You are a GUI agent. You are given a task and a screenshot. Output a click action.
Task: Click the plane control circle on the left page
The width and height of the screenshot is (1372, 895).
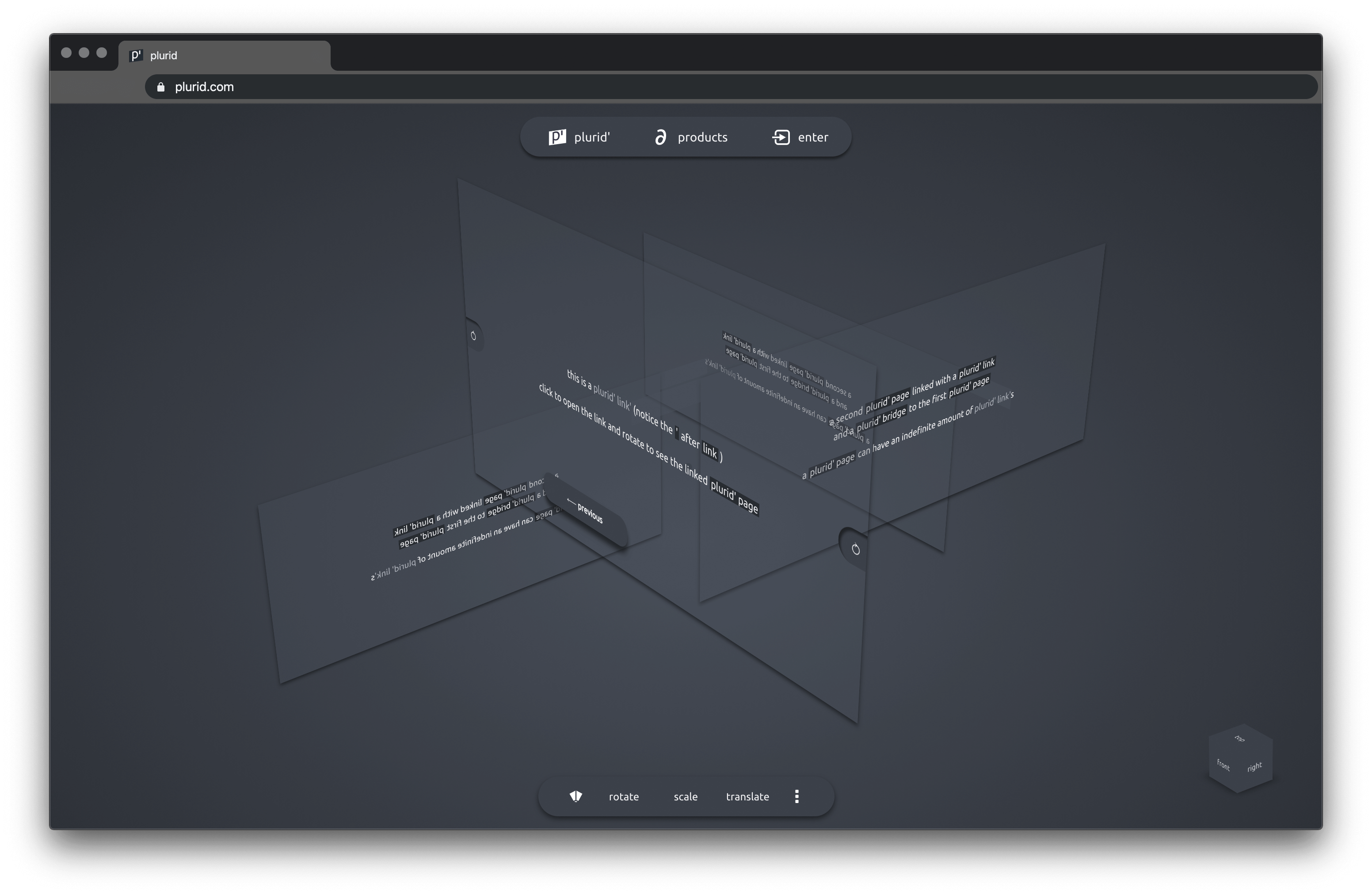point(473,336)
